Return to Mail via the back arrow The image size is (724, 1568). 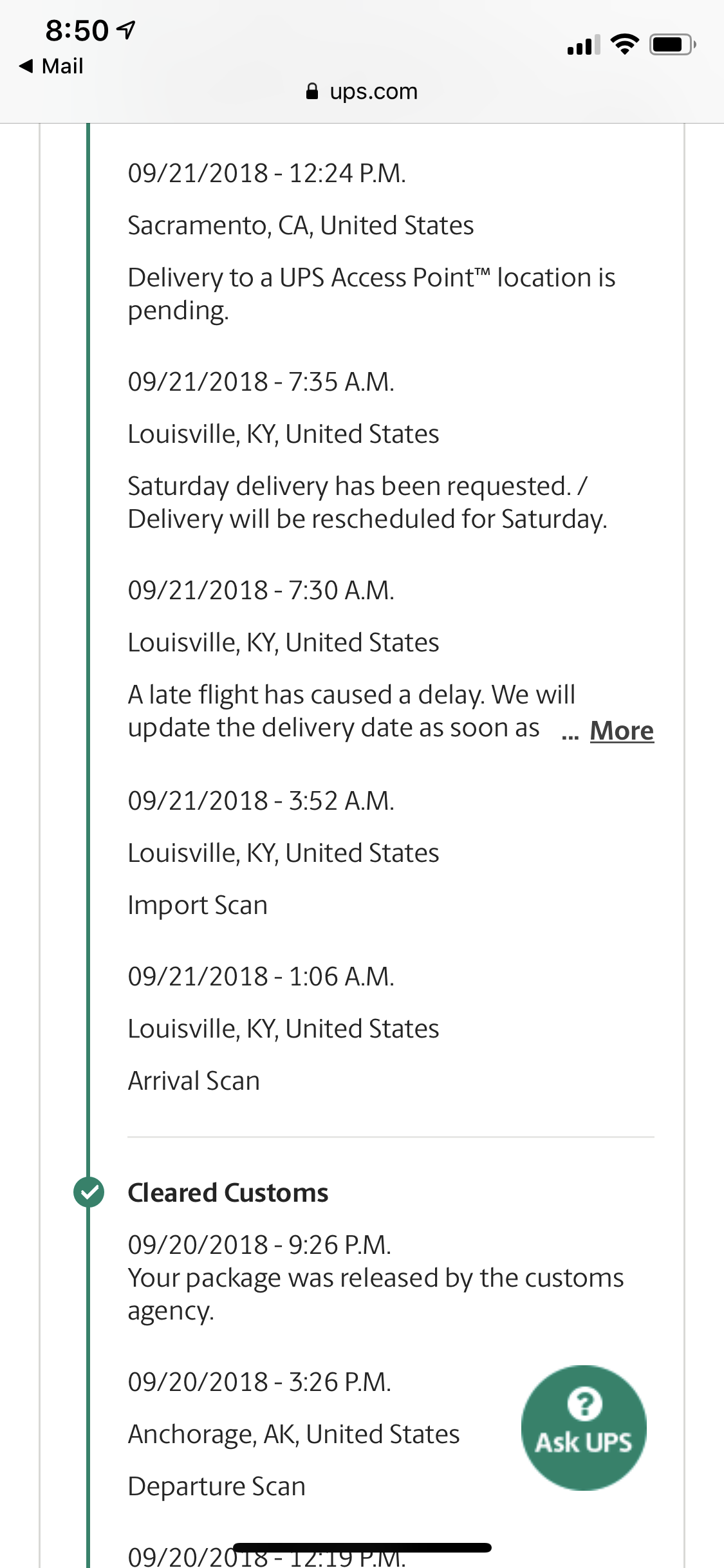click(x=51, y=66)
